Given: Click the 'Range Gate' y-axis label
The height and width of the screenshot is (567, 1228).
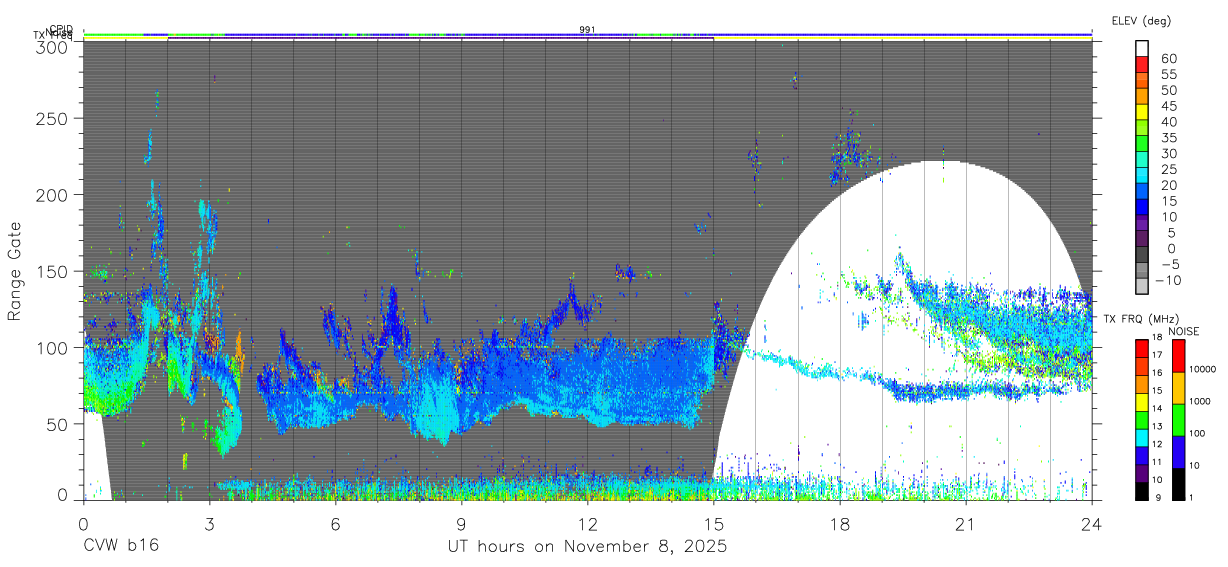Looking at the screenshot, I should click(x=15, y=271).
